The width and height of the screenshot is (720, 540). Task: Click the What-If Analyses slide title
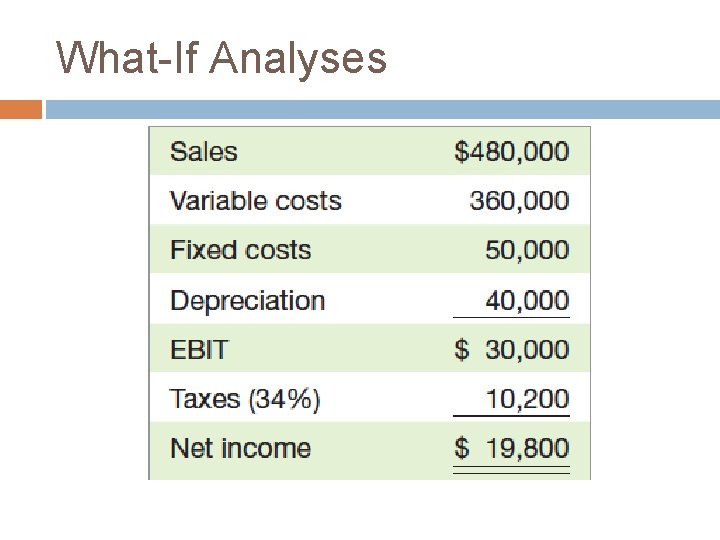(x=221, y=58)
